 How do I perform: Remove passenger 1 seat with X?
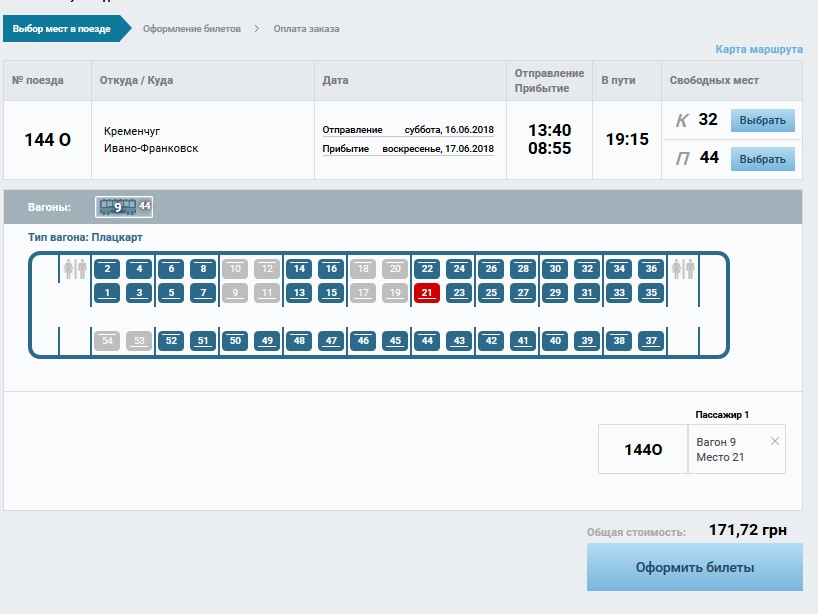[x=775, y=441]
